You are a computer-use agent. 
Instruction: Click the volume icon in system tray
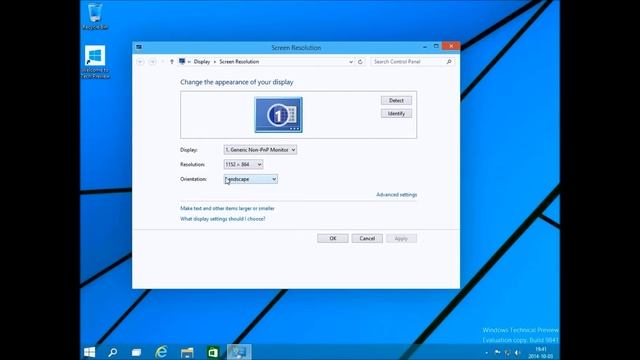pyautogui.click(x=518, y=353)
